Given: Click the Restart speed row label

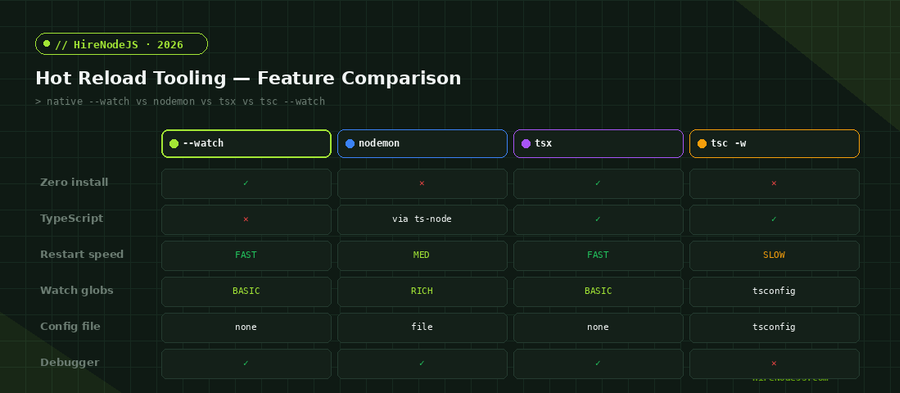Looking at the screenshot, I should (82, 254).
